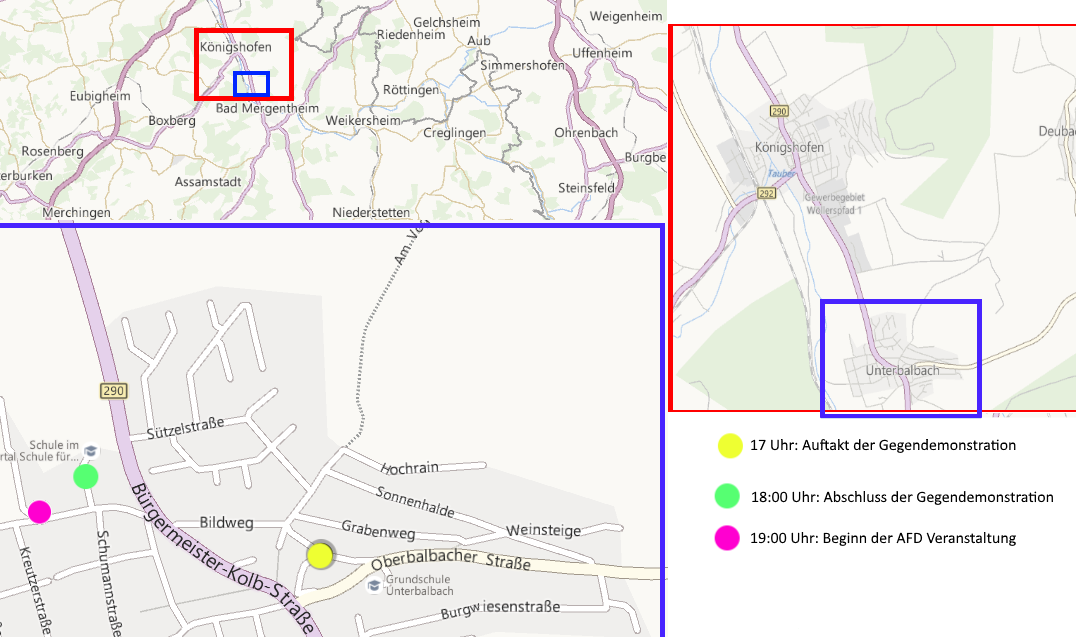Select the green legend circle for 18:00 Uhr
The image size is (1076, 637).
727,496
